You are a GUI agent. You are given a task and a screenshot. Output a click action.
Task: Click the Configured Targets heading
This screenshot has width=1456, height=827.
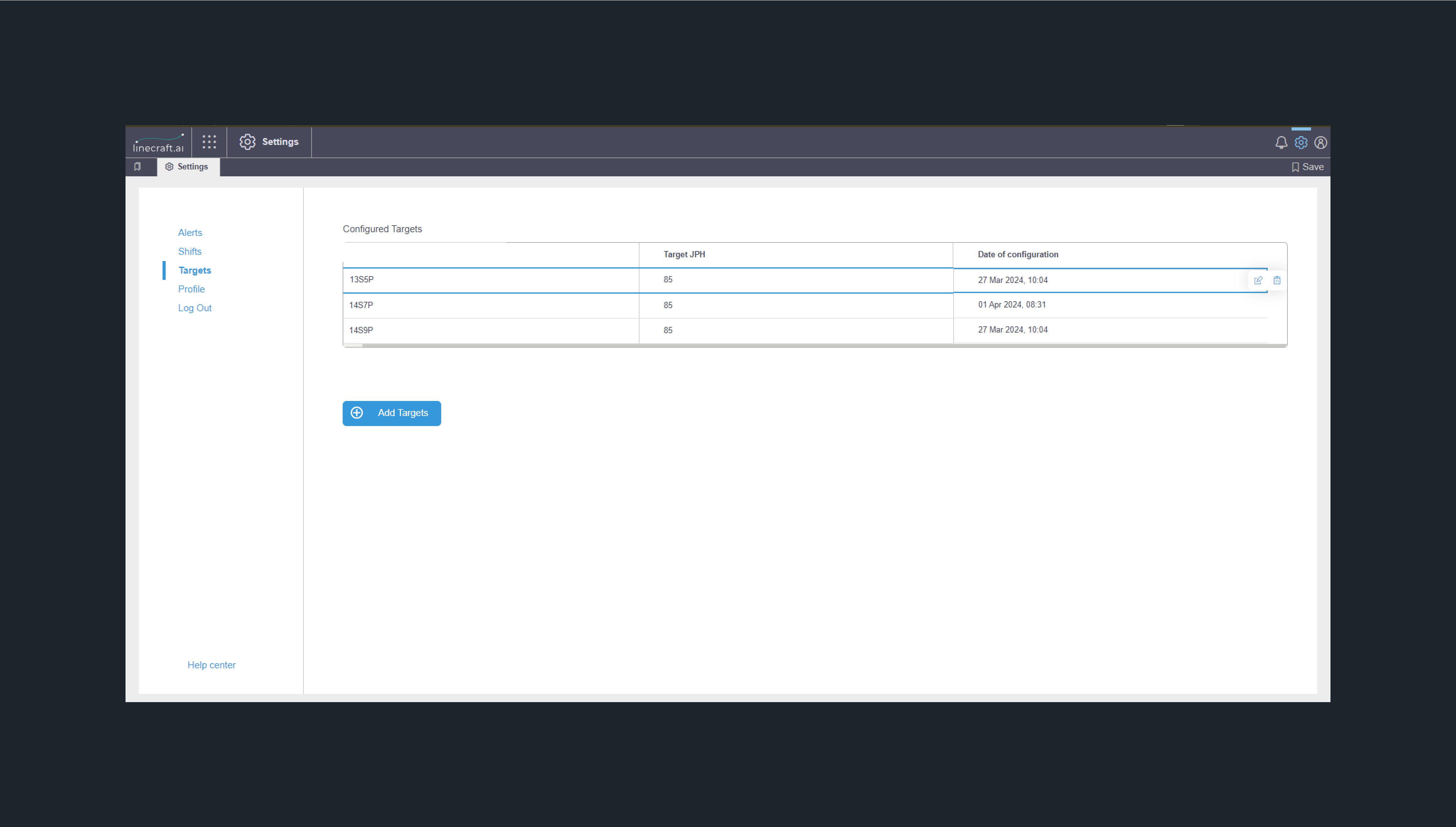tap(382, 229)
